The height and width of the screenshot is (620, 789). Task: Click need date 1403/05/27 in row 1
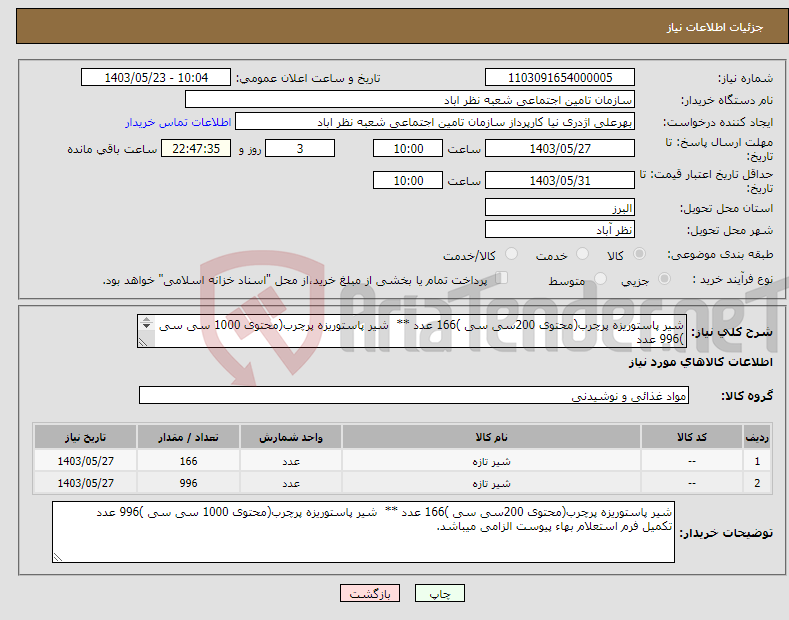[x=86, y=461]
